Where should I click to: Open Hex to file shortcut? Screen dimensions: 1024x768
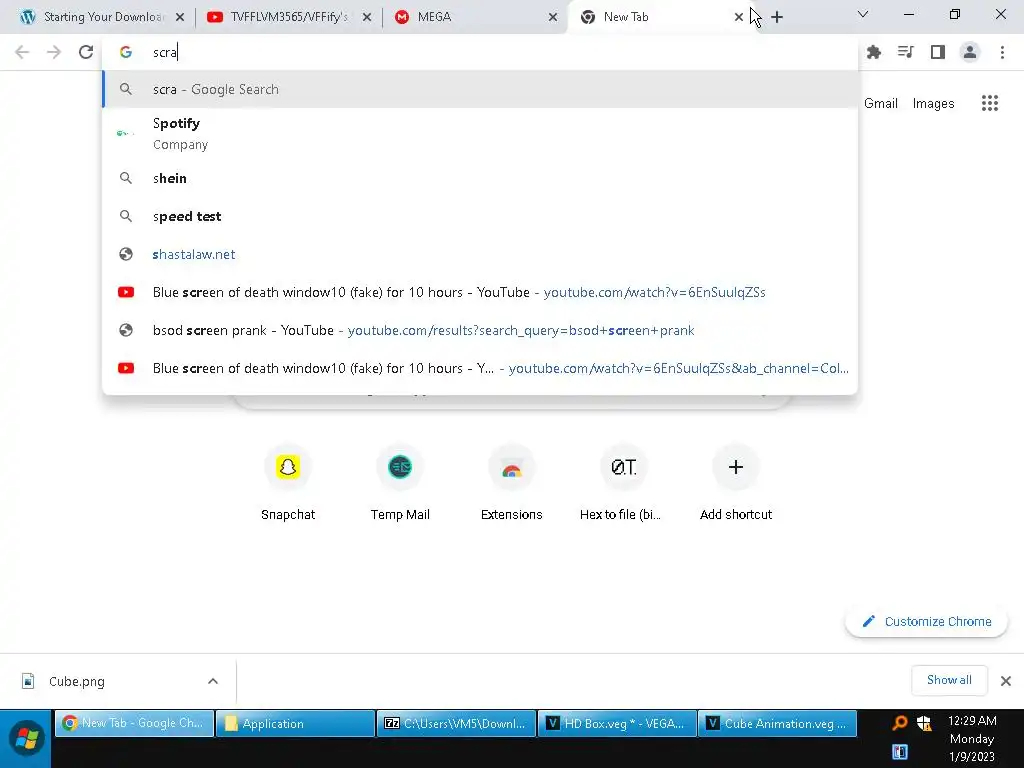click(623, 483)
